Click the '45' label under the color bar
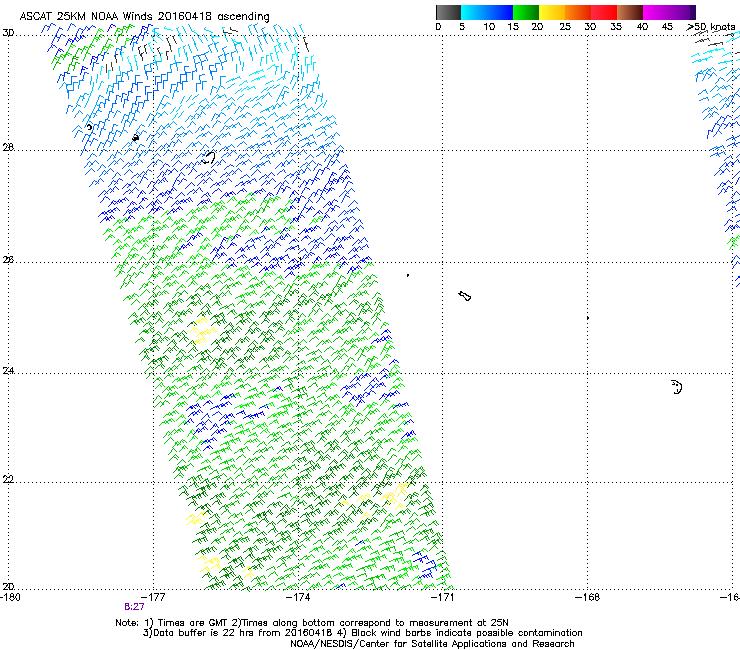Viewport: 740px width, 650px height. [667, 27]
